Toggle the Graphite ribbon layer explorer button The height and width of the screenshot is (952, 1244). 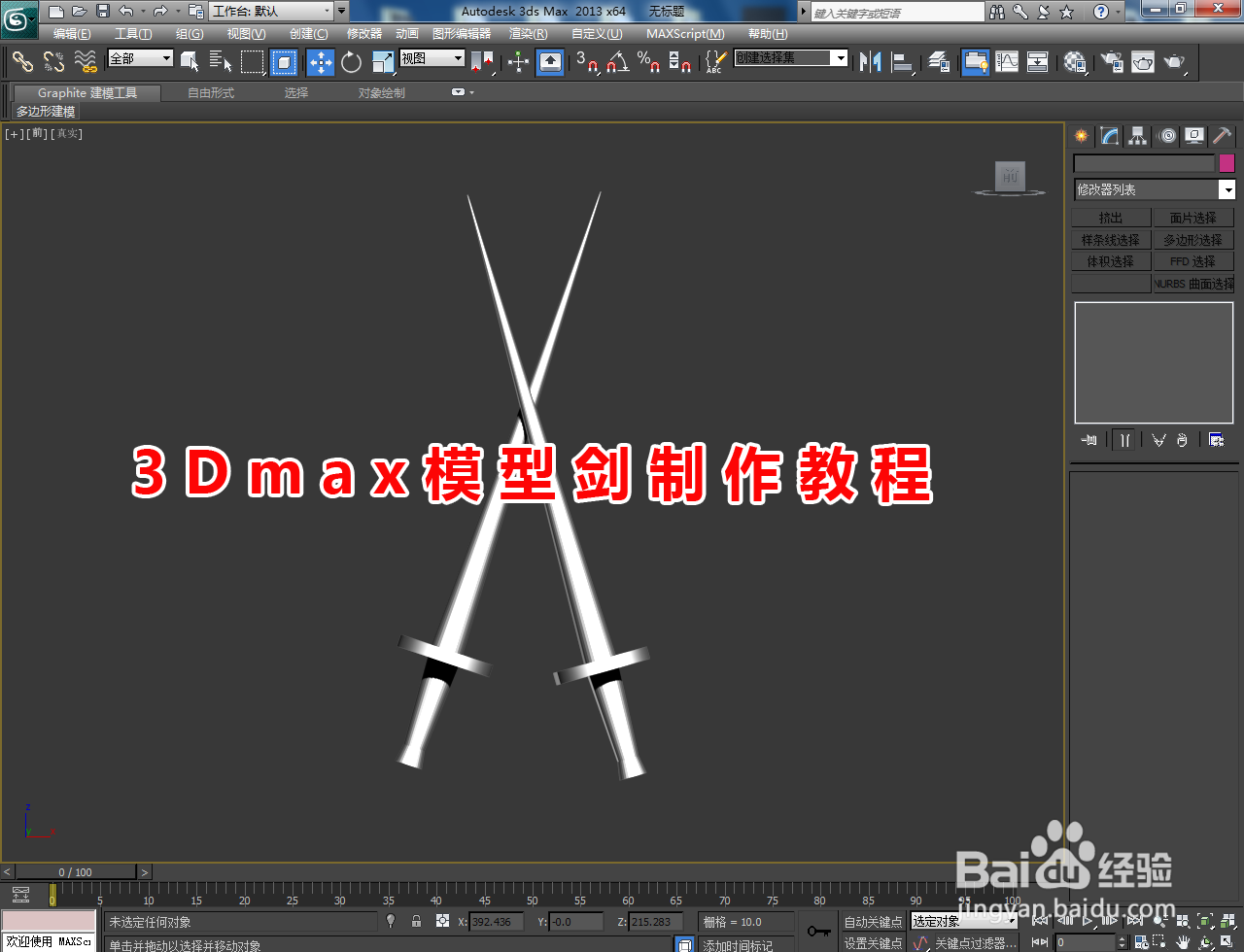point(975,62)
